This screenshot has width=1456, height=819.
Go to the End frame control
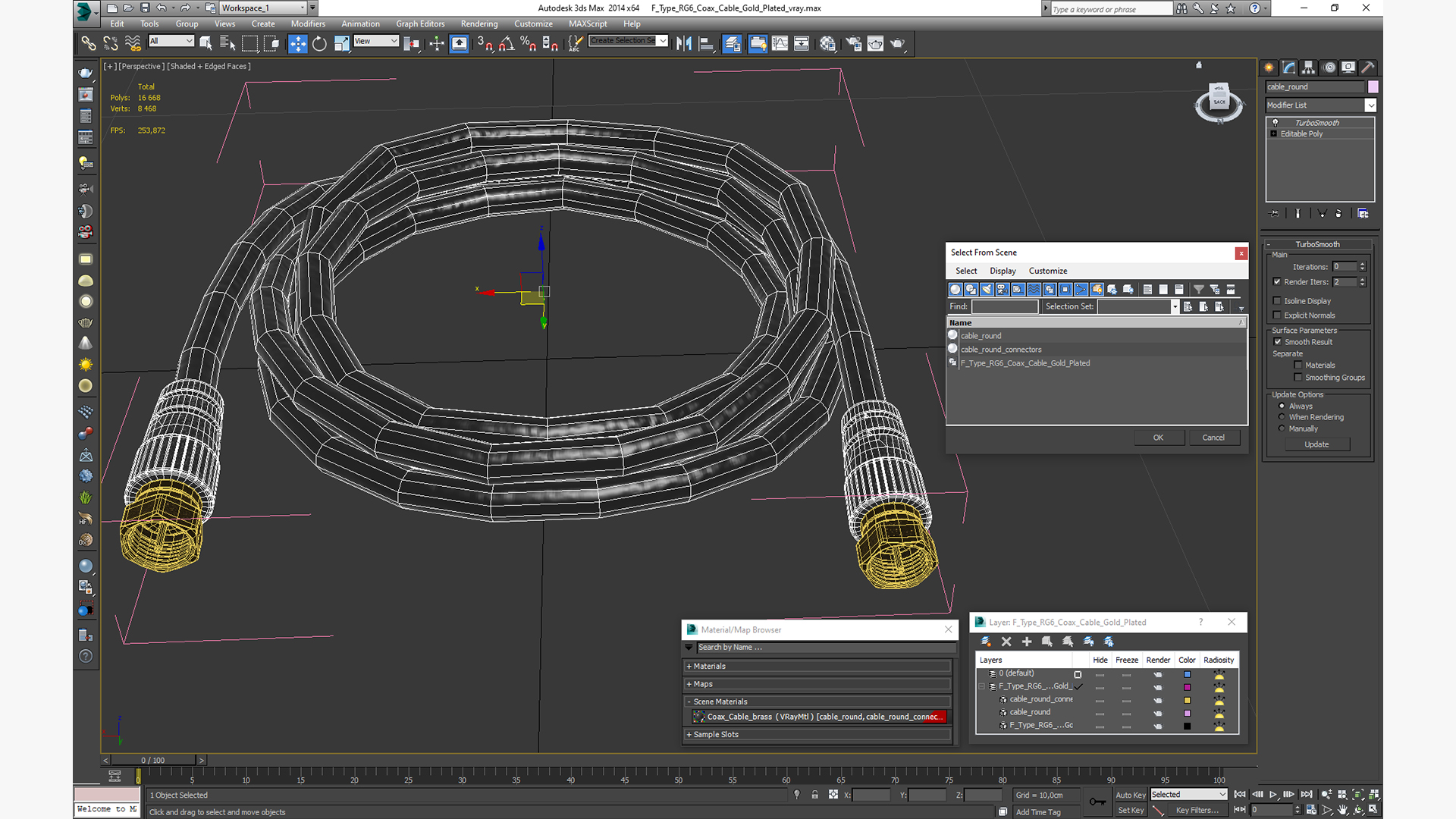point(1307,795)
